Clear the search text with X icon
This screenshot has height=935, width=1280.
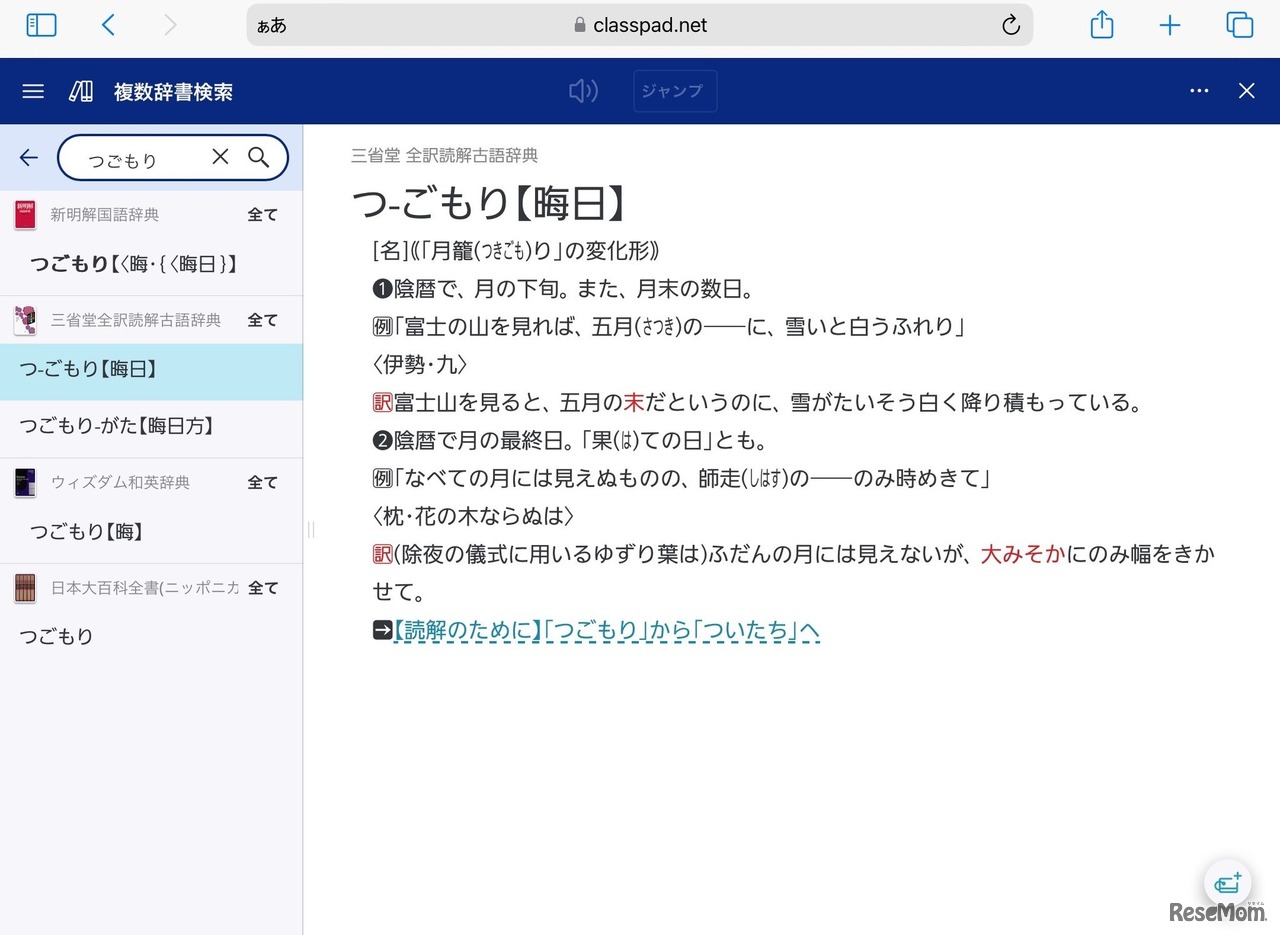coord(220,156)
